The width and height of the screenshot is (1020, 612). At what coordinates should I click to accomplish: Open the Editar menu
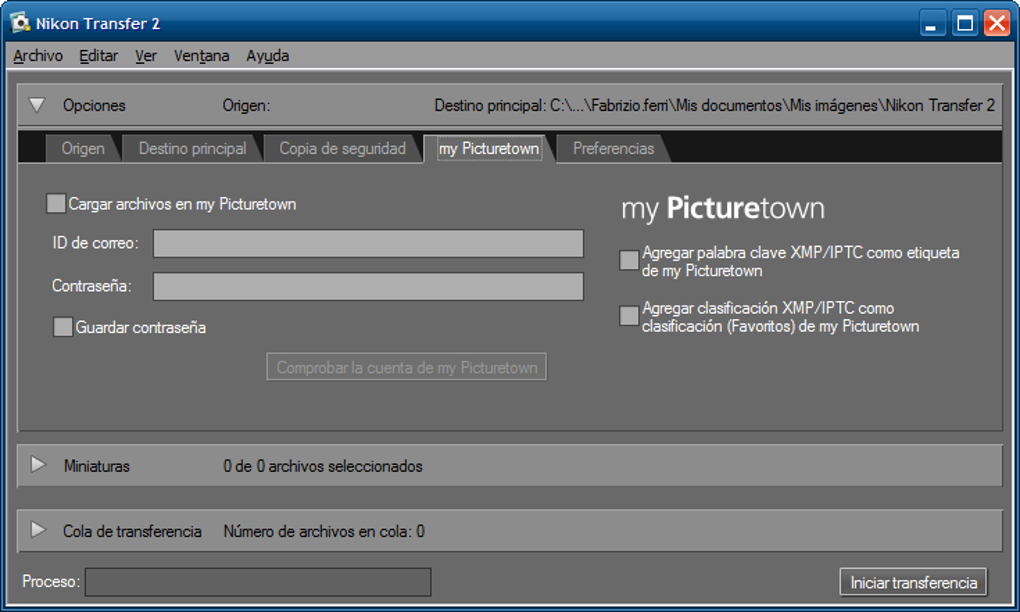coord(98,56)
